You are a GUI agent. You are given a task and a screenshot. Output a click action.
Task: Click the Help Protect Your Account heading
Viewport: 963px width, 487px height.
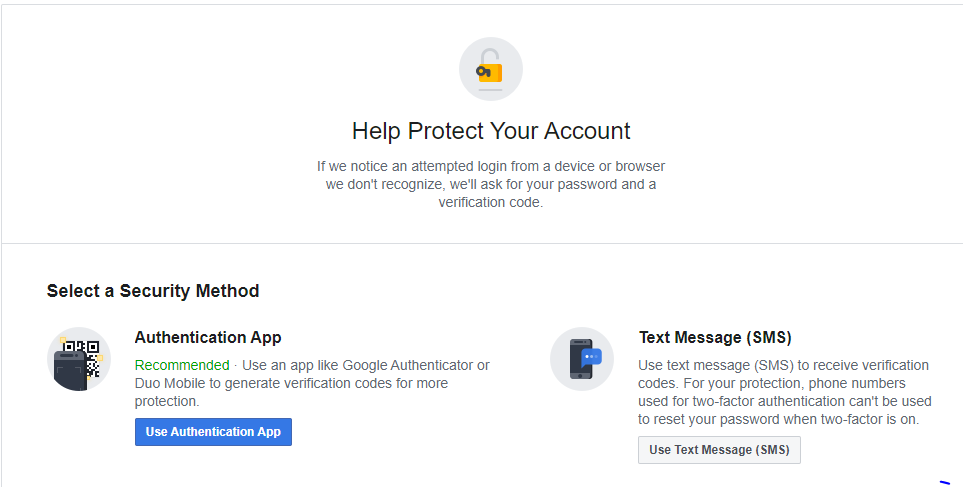(491, 131)
